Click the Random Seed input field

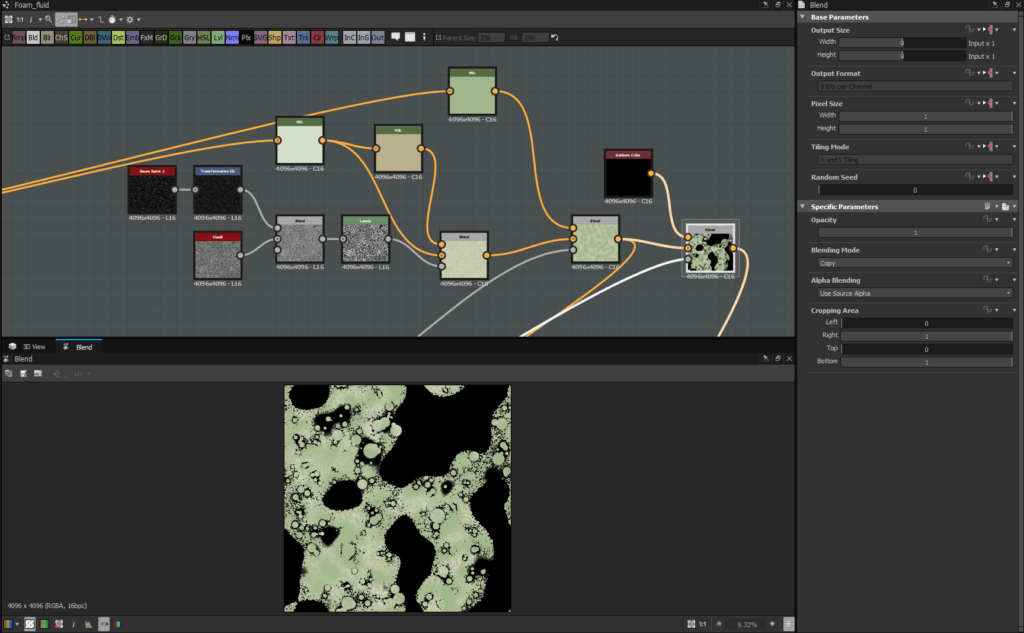(x=914, y=190)
